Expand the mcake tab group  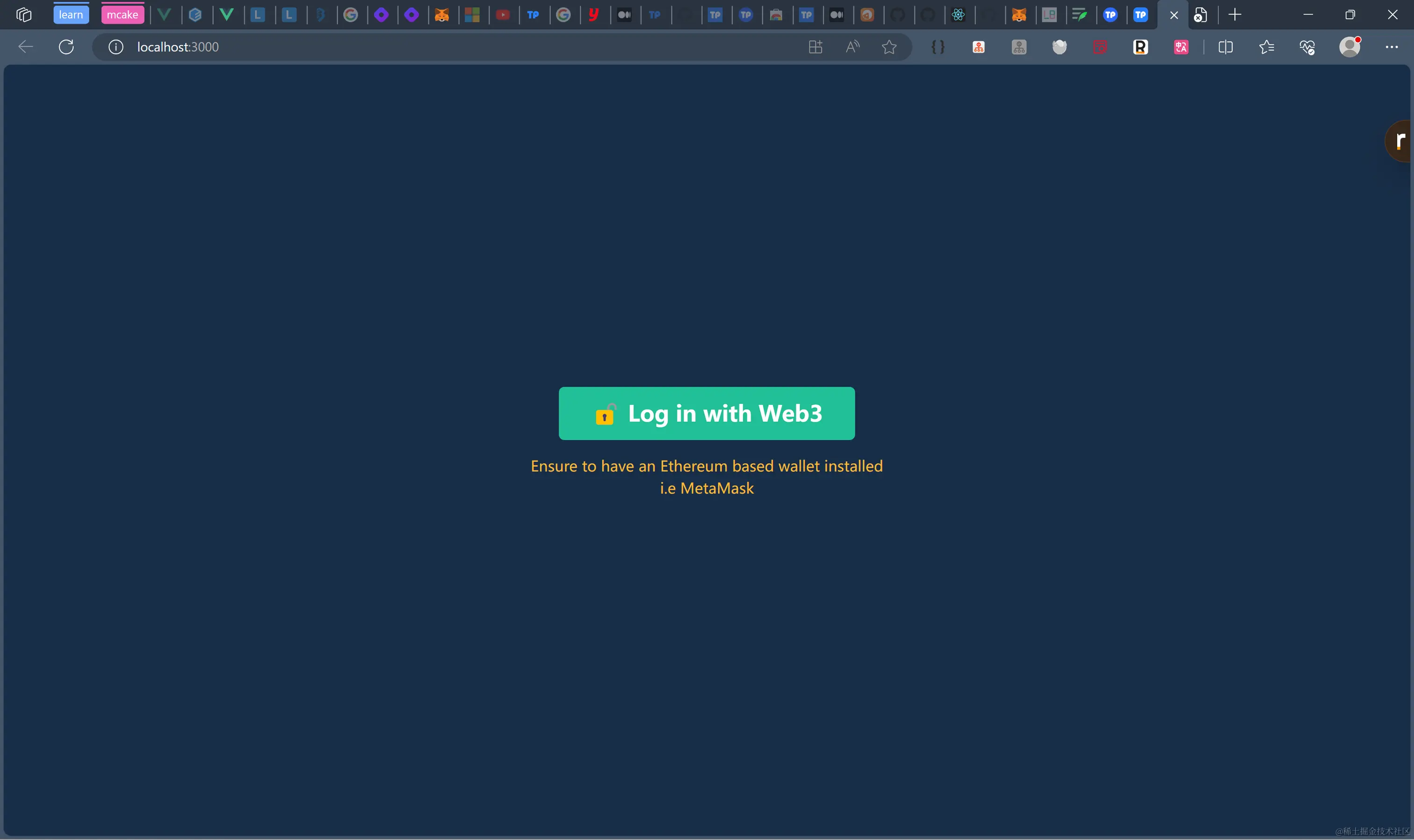click(122, 14)
